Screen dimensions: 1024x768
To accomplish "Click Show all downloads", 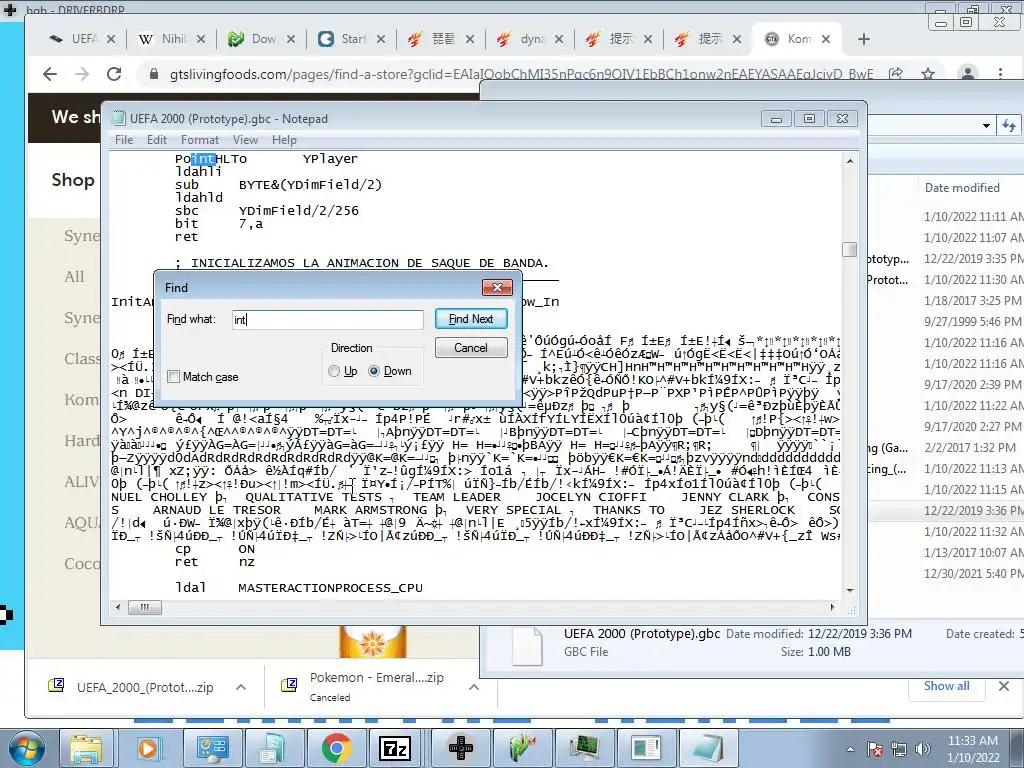I will 946,686.
